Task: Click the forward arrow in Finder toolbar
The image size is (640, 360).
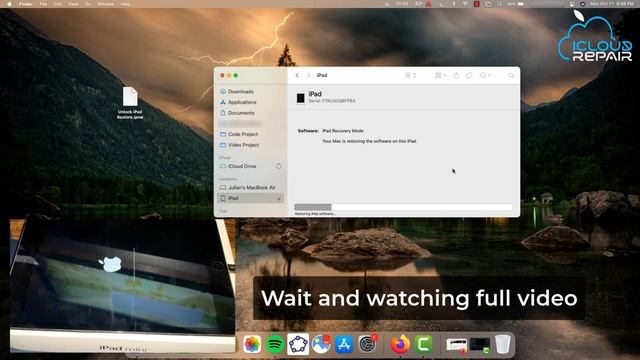Action: click(309, 76)
